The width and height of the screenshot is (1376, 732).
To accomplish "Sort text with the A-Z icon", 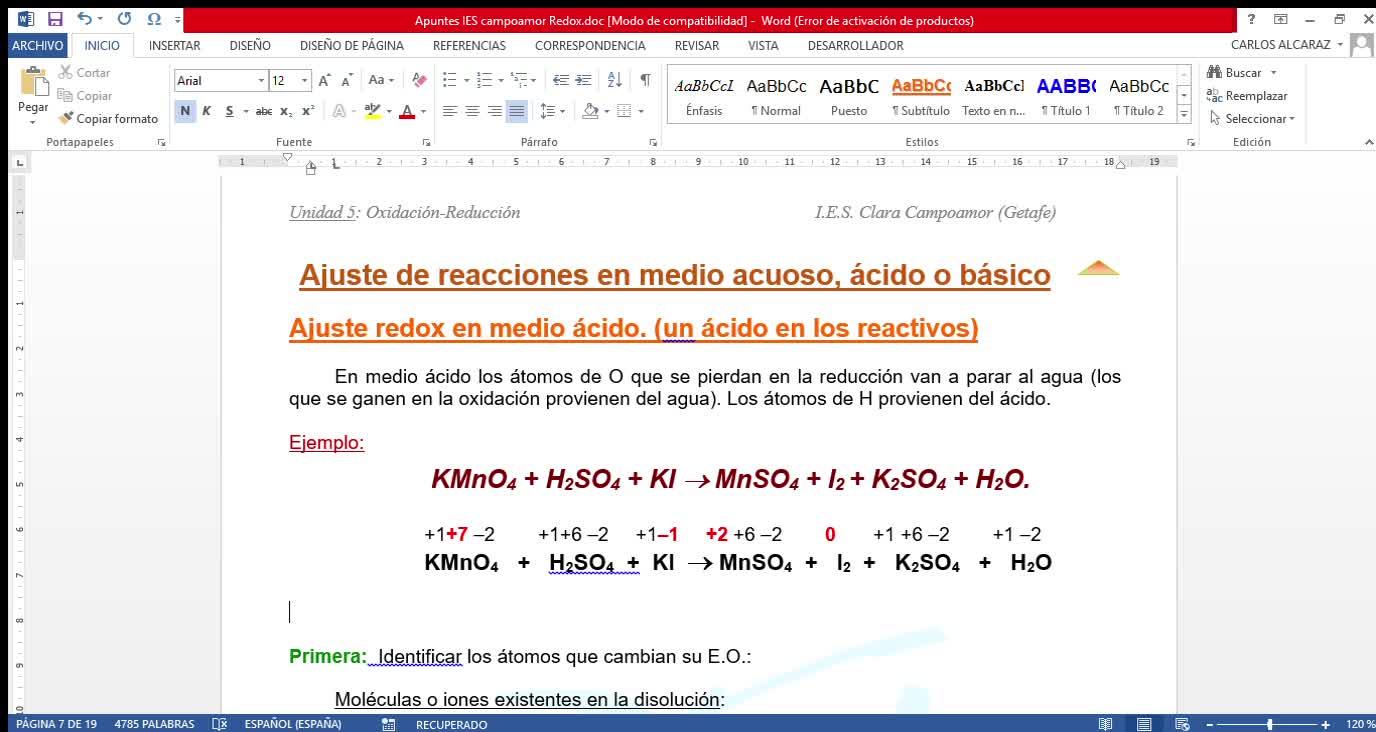I will 615,80.
